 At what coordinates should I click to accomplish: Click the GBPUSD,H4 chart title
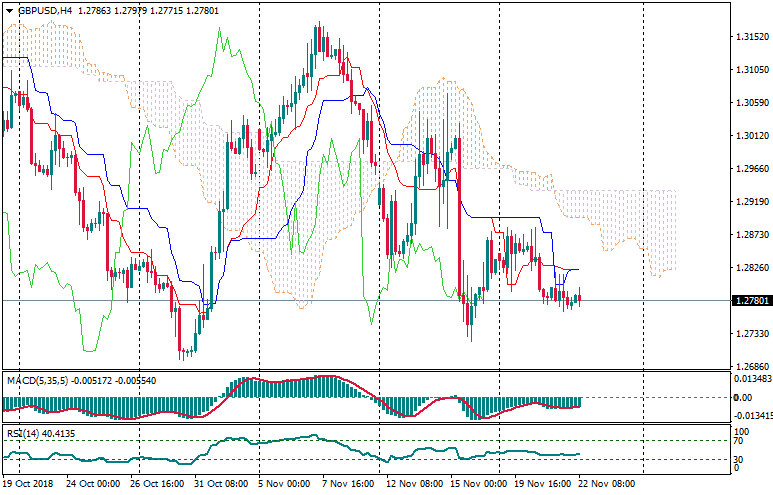pyautogui.click(x=45, y=11)
